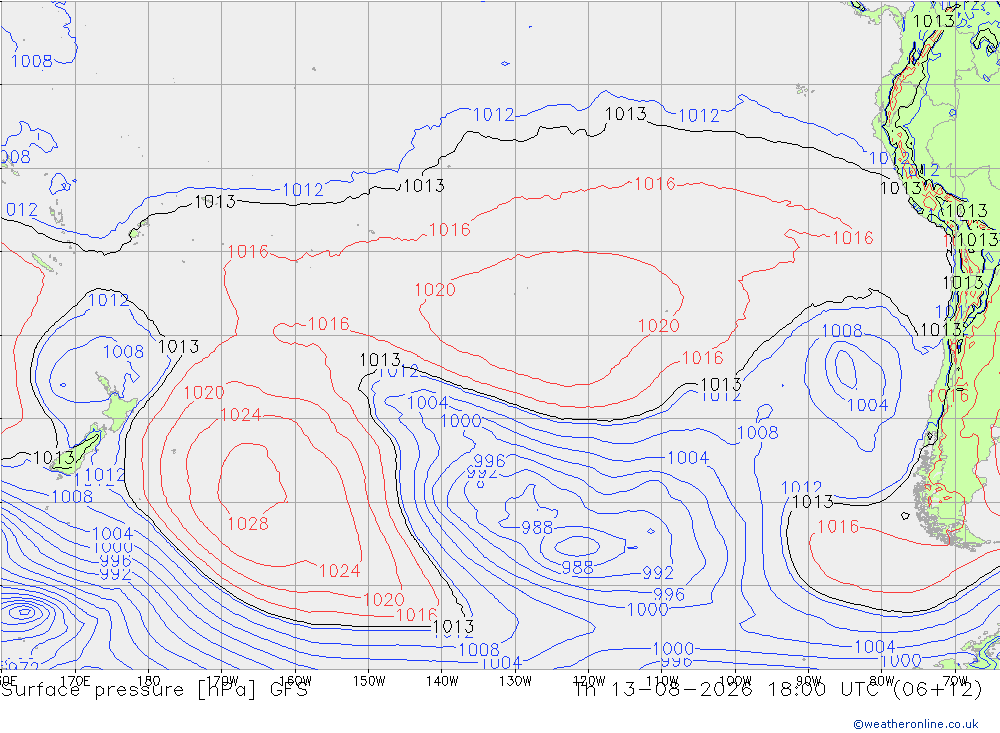Click the 180 longitude axis label
Viewport: 1000px width, 733px height.
coord(149,681)
